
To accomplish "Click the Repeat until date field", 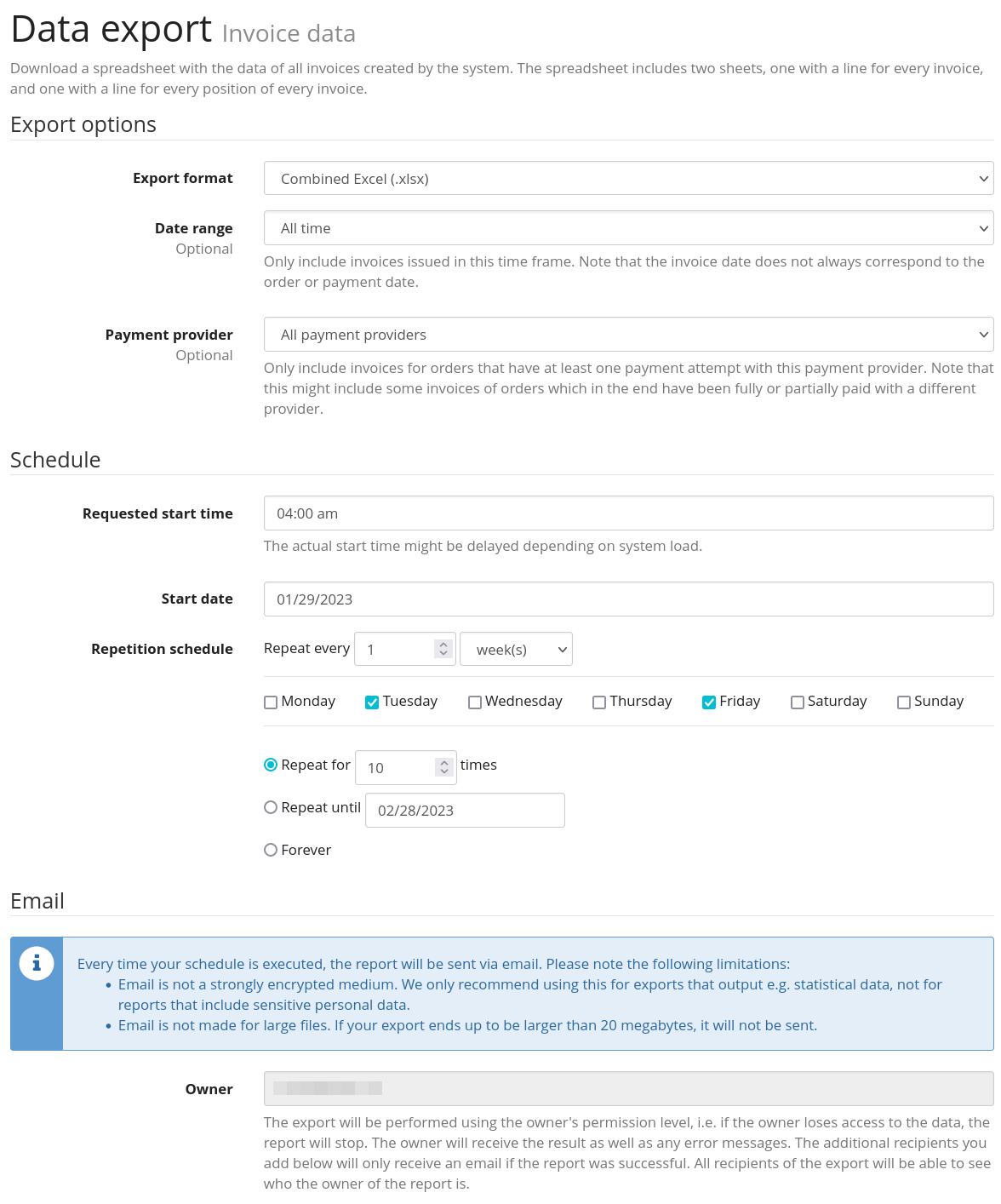I will click(465, 811).
